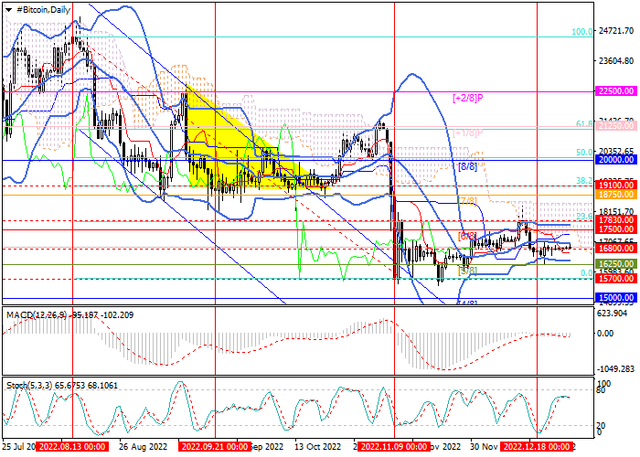Click the 18151.70 price axis value
Viewport: 640px width, 457px height.
(x=616, y=211)
